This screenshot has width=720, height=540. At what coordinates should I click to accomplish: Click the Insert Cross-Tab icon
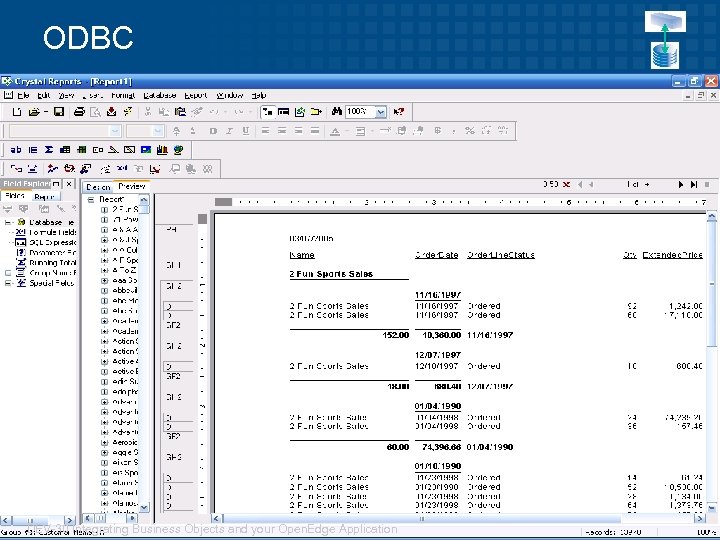pyautogui.click(x=65, y=150)
